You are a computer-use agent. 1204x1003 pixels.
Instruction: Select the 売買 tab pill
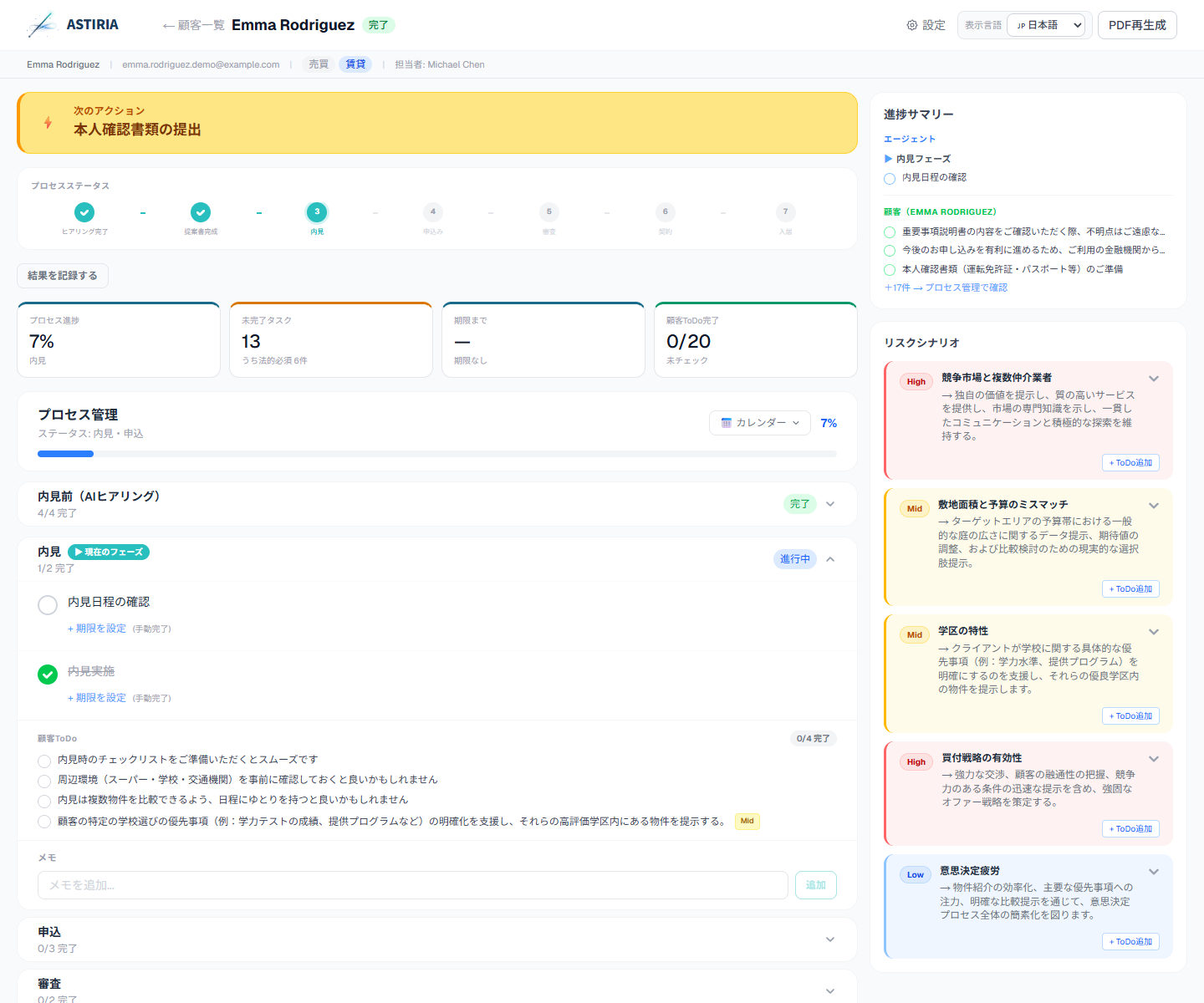click(x=319, y=64)
